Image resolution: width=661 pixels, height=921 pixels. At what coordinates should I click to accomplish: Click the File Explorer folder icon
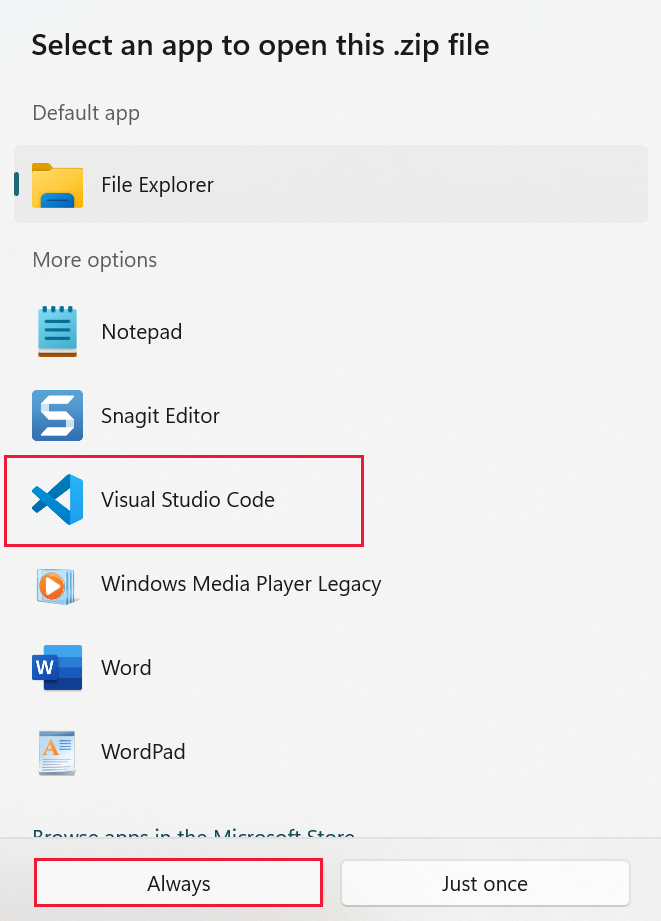[58, 185]
